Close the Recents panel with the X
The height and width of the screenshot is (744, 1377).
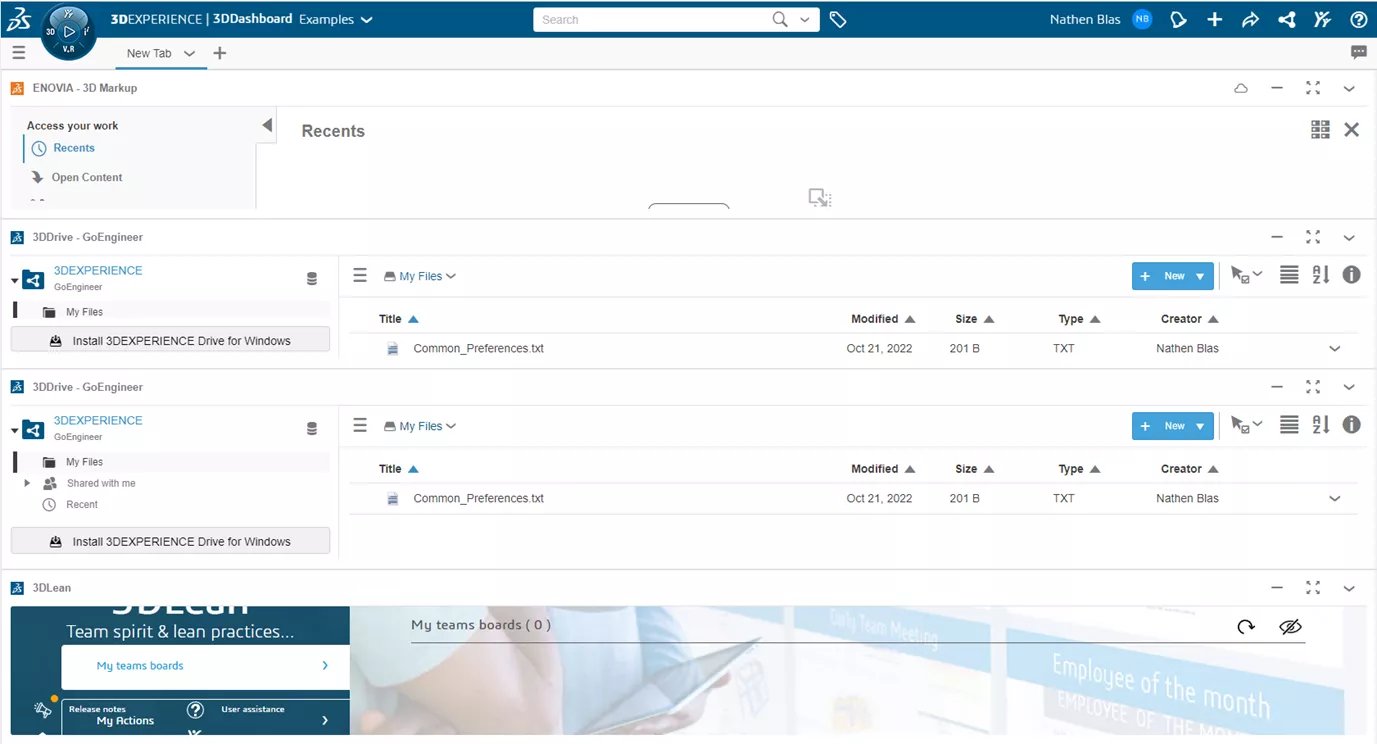[x=1352, y=129]
